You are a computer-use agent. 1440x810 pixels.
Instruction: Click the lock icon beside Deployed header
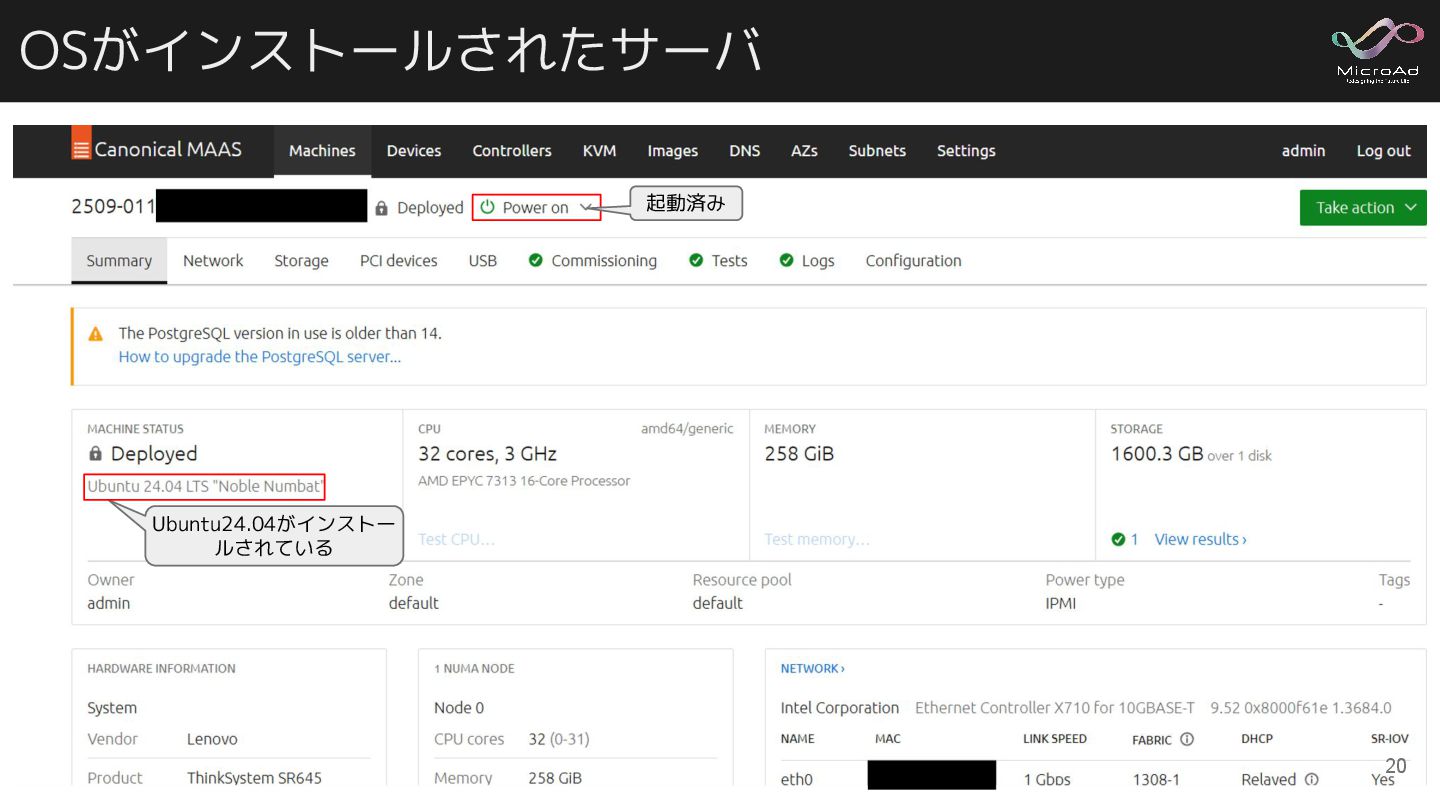(x=381, y=208)
